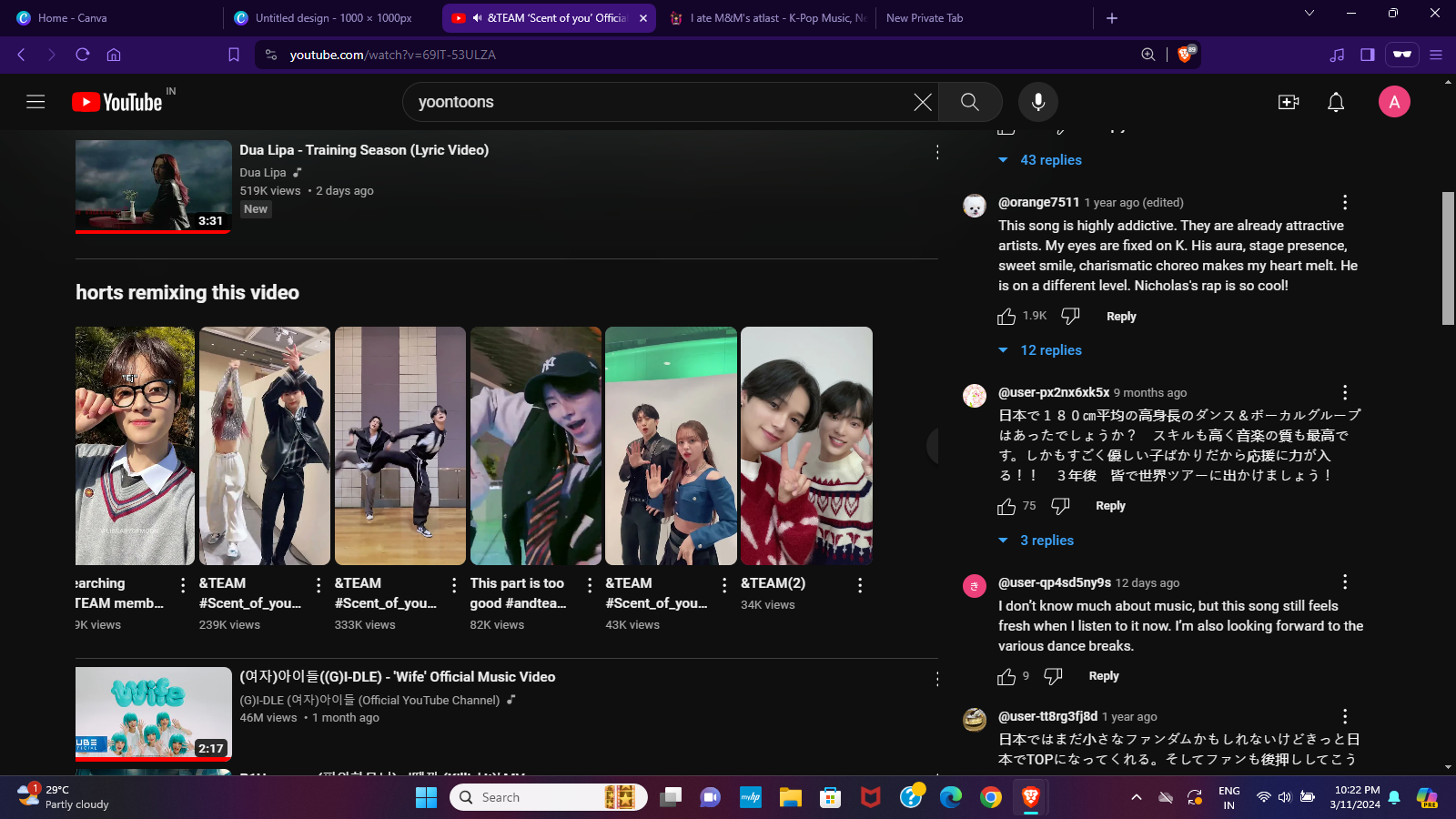Open the Create video icon

1289,102
